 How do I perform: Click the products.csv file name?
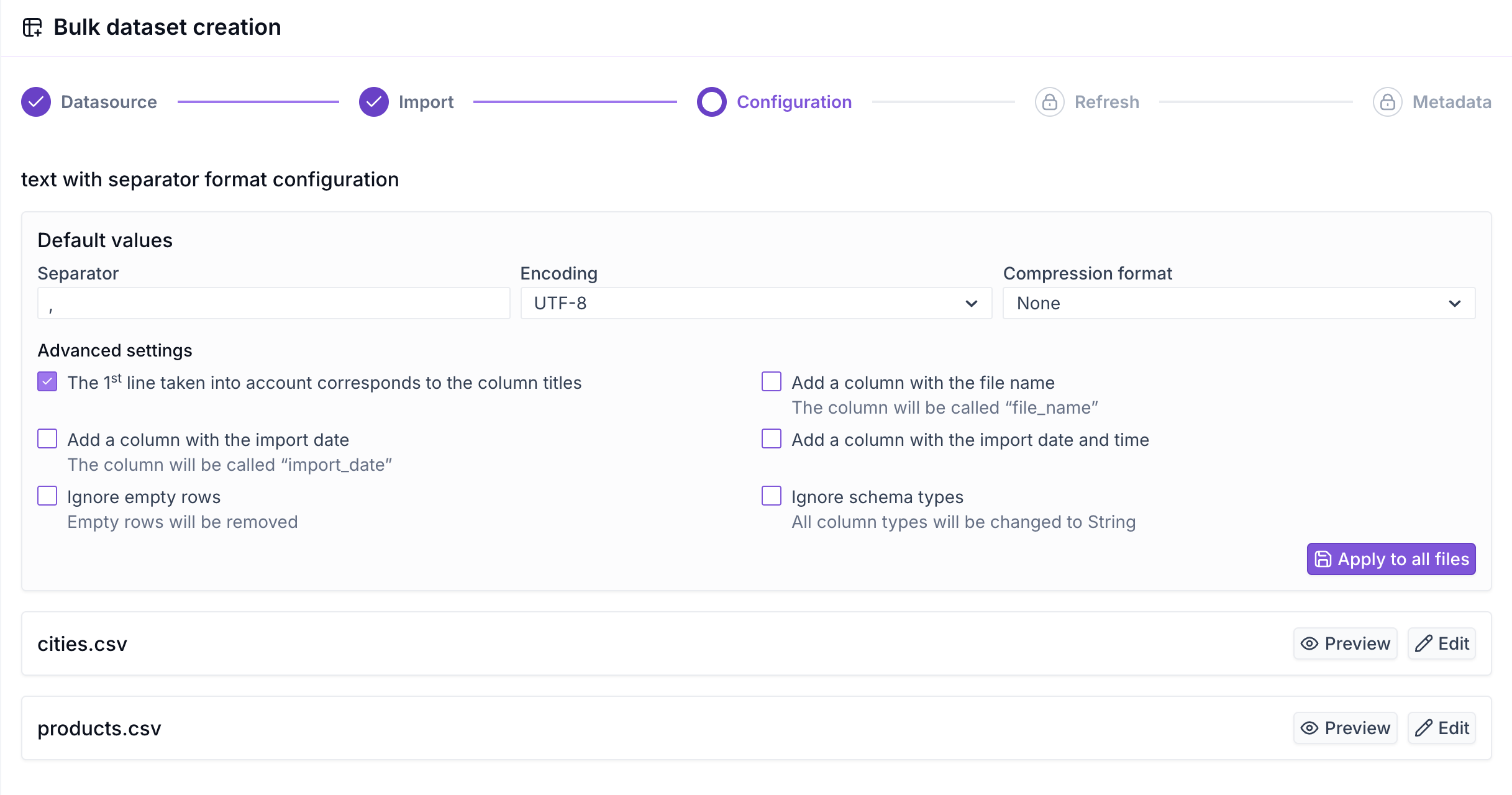tap(99, 729)
